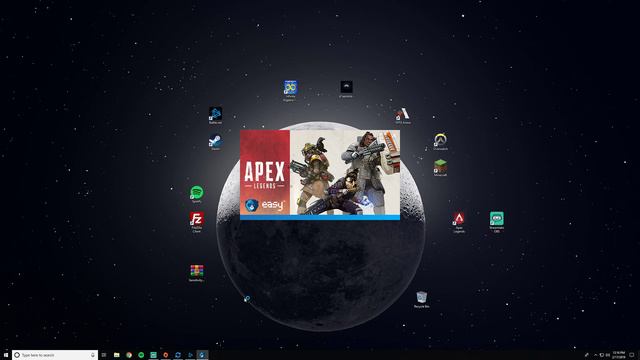Switch to the green Streamlabs taskbar app

(x=153, y=355)
